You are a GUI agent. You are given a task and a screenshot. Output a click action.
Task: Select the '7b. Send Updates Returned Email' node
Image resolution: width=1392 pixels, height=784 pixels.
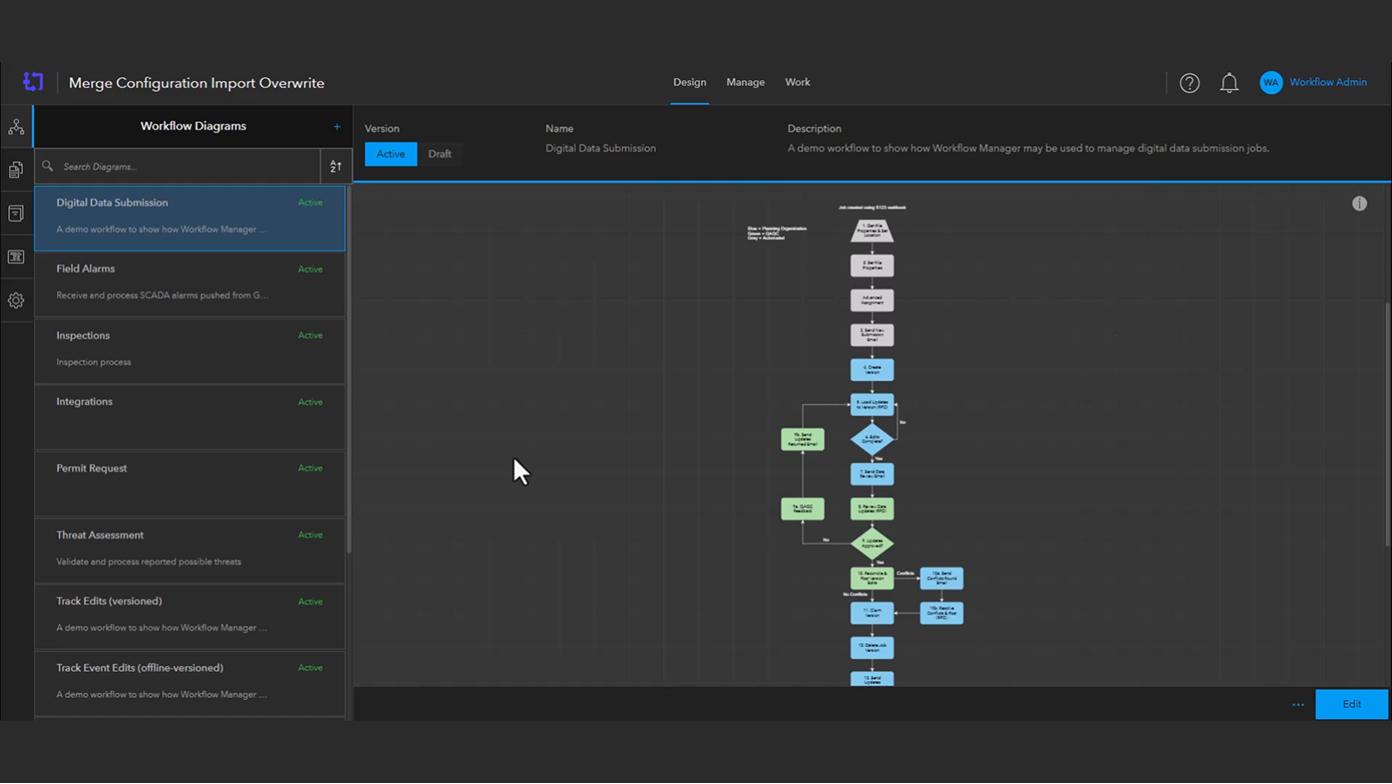(x=803, y=439)
